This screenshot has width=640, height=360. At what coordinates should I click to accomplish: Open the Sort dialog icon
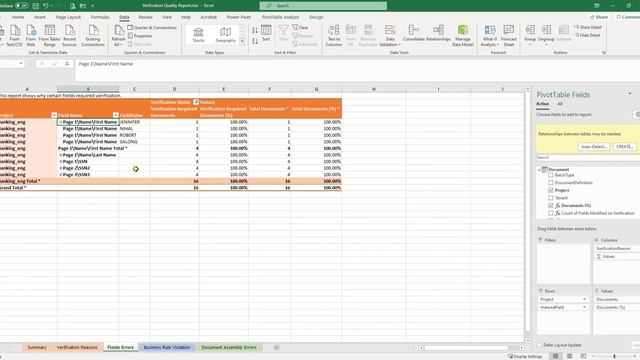click(266, 31)
